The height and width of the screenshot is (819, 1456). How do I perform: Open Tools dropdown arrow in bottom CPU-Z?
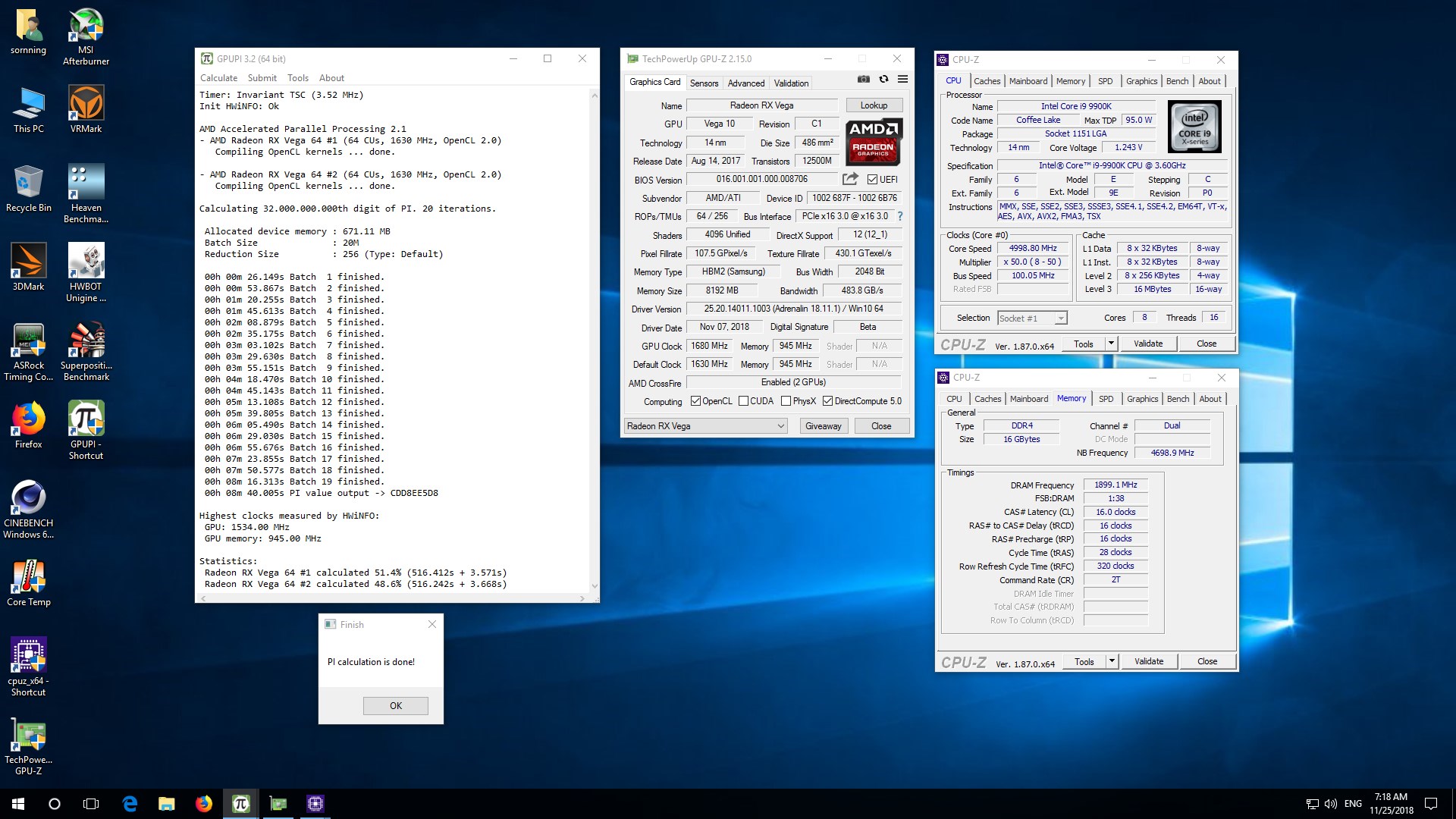[1112, 661]
